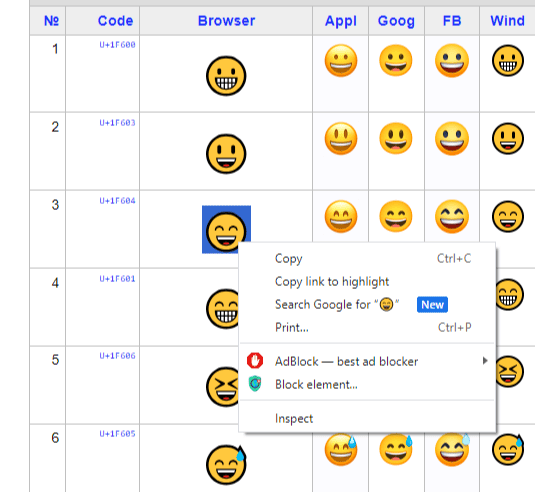Select Block element menu entry

click(x=367, y=385)
